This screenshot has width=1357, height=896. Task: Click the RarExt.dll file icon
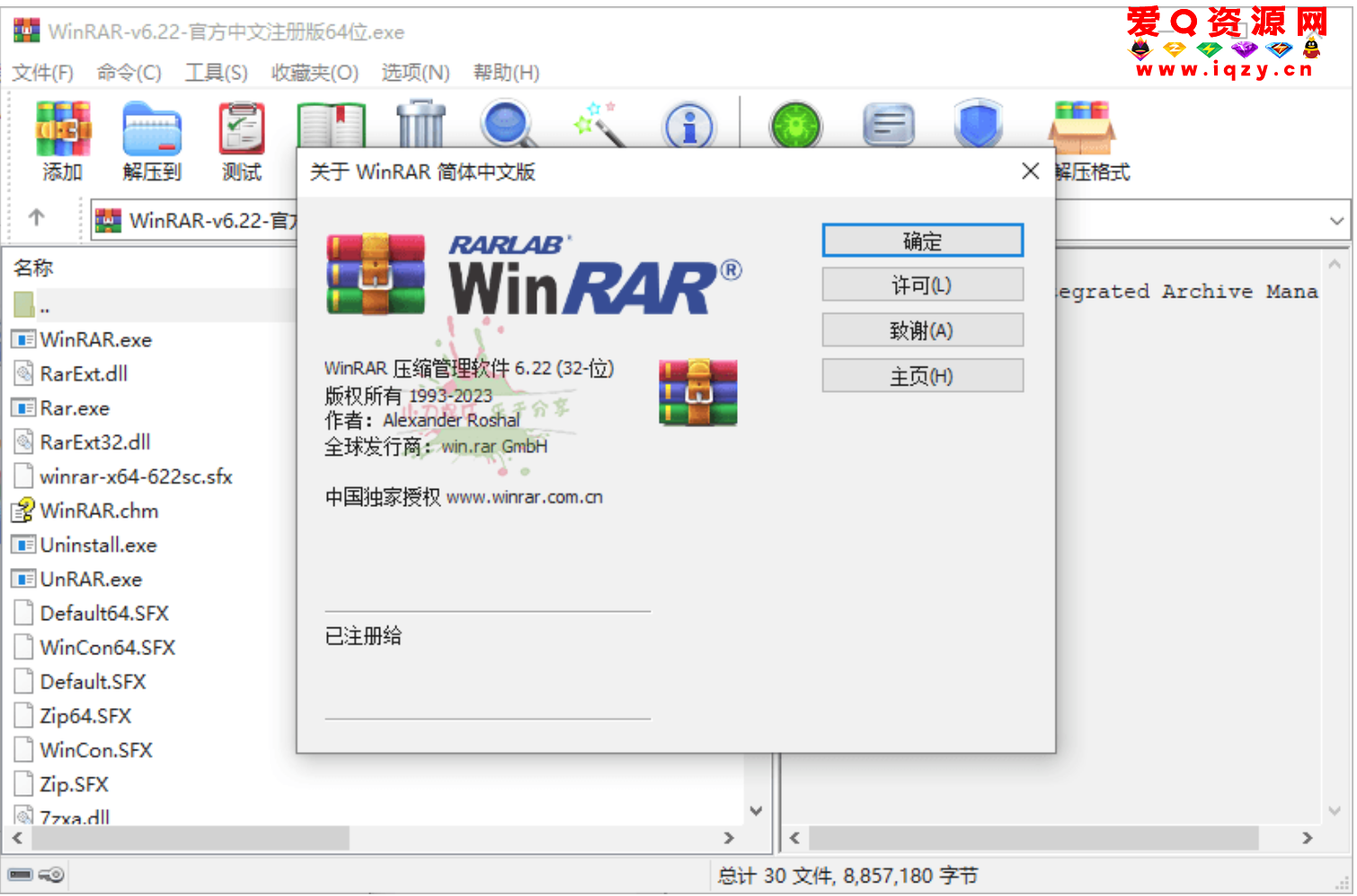point(24,374)
